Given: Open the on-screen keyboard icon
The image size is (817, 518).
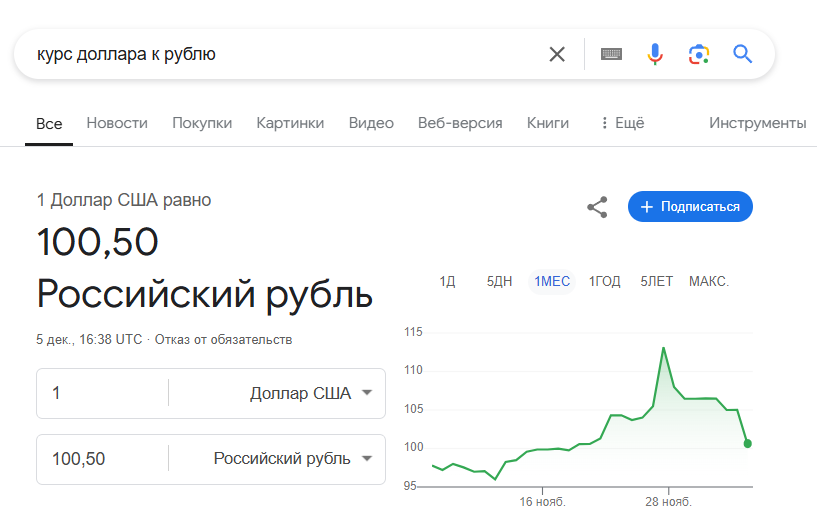Looking at the screenshot, I should [x=611, y=54].
